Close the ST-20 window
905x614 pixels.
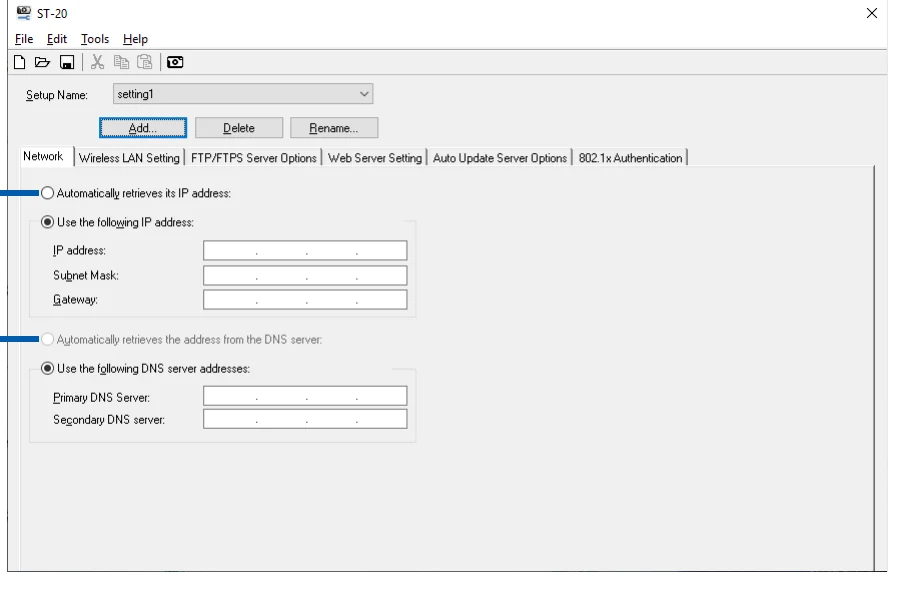(x=872, y=13)
